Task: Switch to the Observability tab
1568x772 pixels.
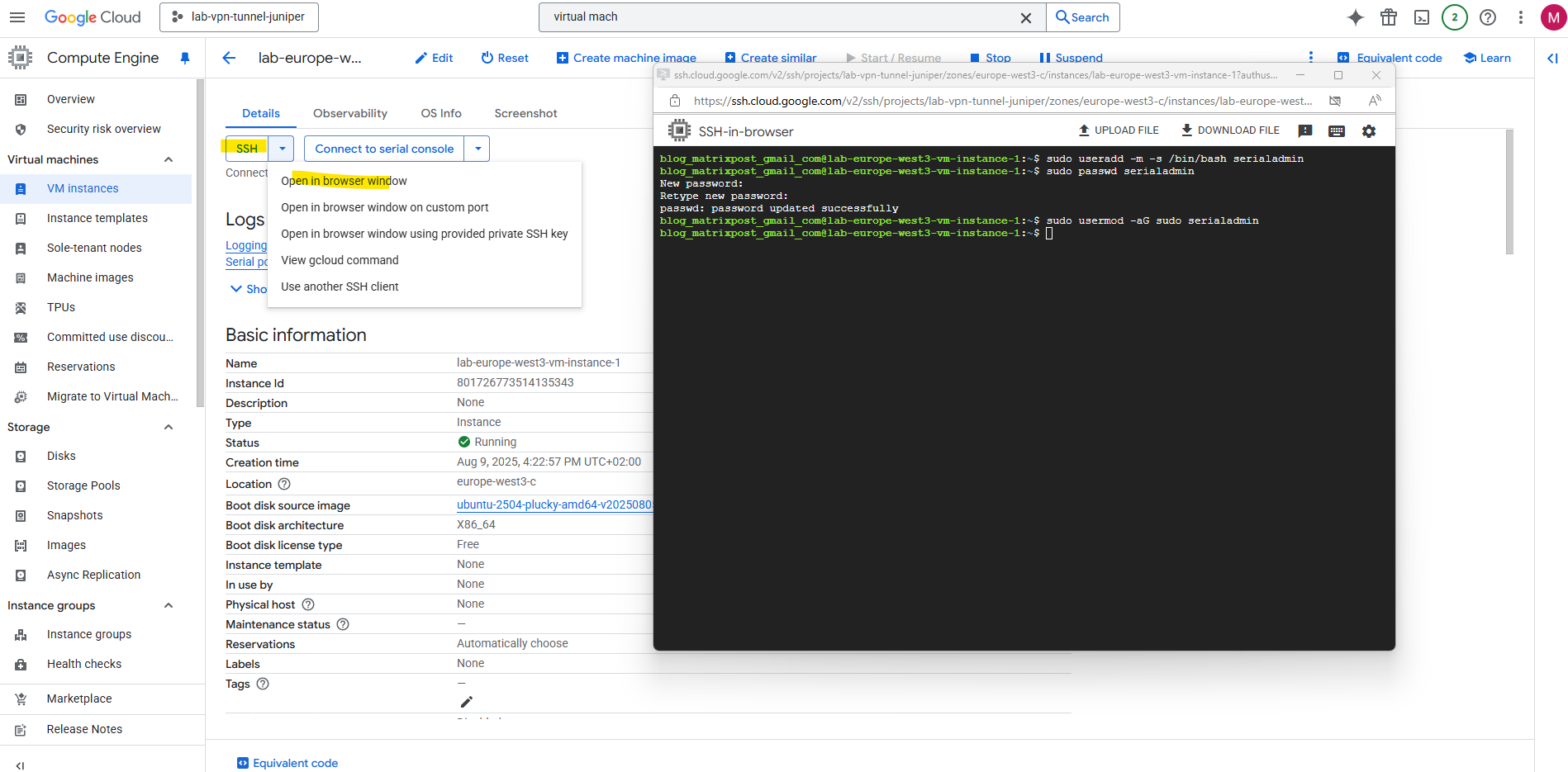Action: click(350, 113)
